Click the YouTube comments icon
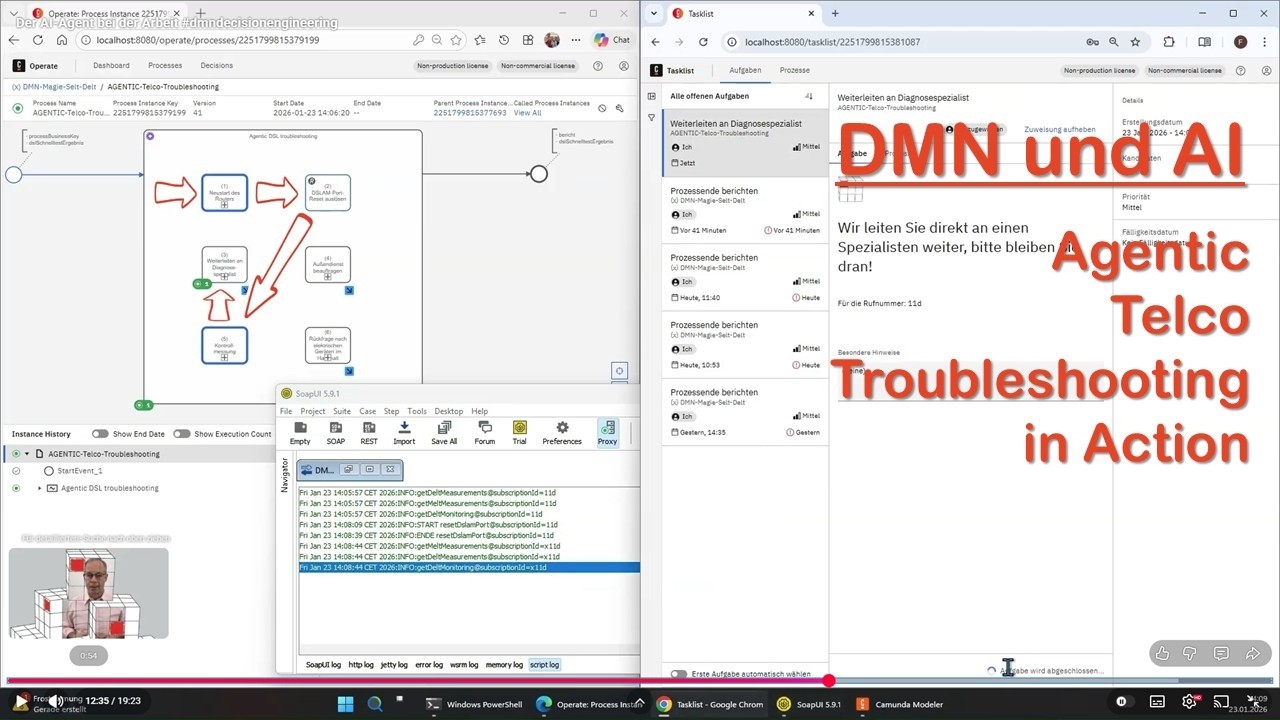Viewport: 1280px width, 720px height. tap(1221, 654)
